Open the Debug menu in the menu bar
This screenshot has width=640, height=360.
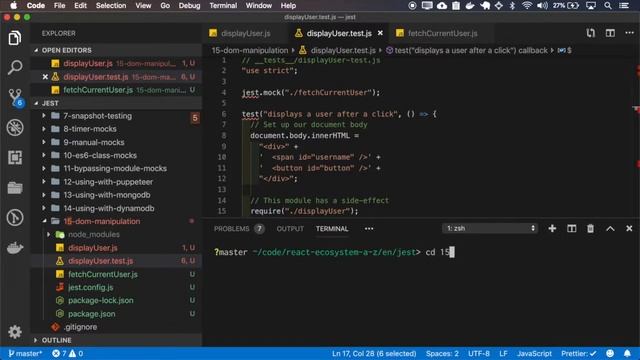(x=189, y=6)
